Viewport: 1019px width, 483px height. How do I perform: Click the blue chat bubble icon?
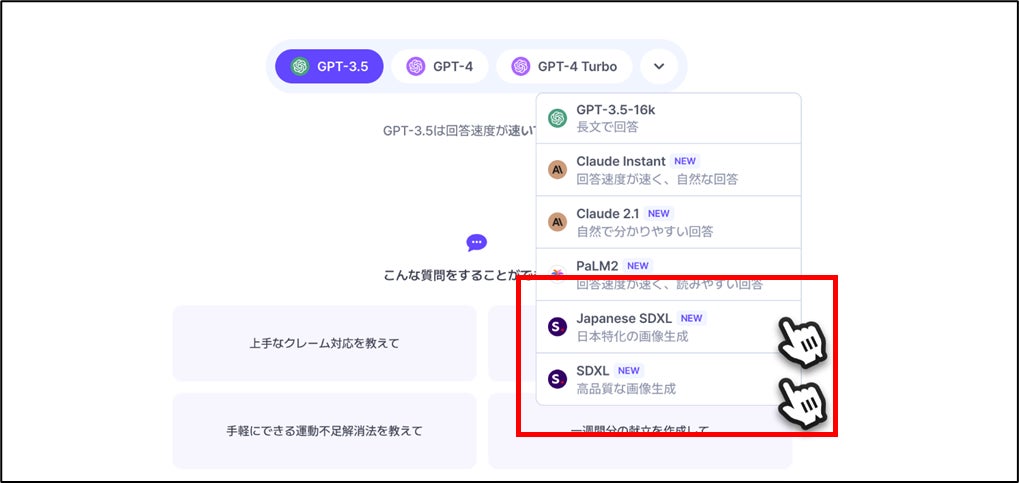(476, 243)
